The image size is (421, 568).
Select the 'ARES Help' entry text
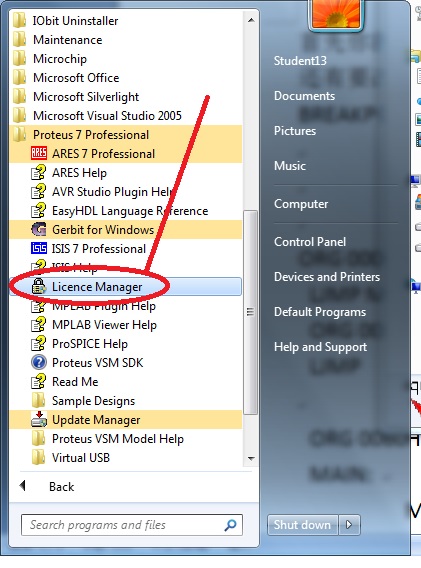click(x=79, y=173)
